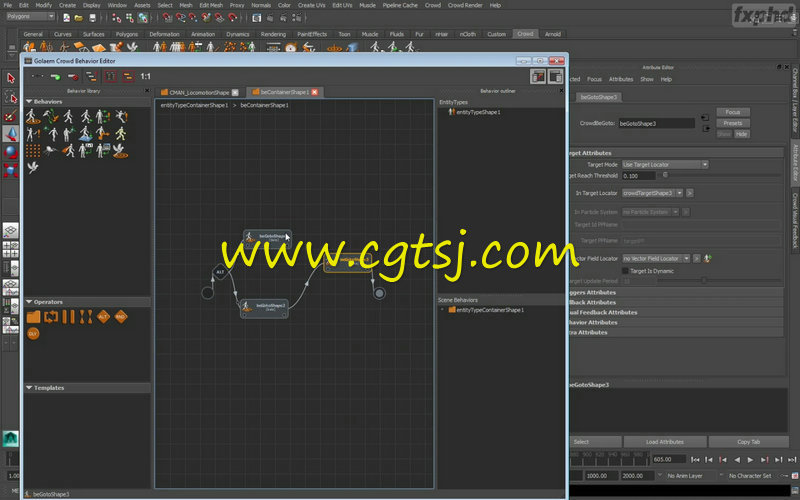
Task: Click the horizontal layout icon
Action: (128, 77)
